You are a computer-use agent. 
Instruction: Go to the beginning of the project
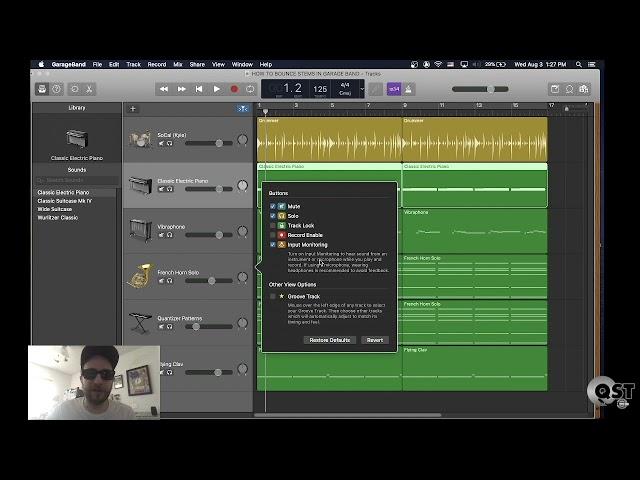[x=199, y=89]
